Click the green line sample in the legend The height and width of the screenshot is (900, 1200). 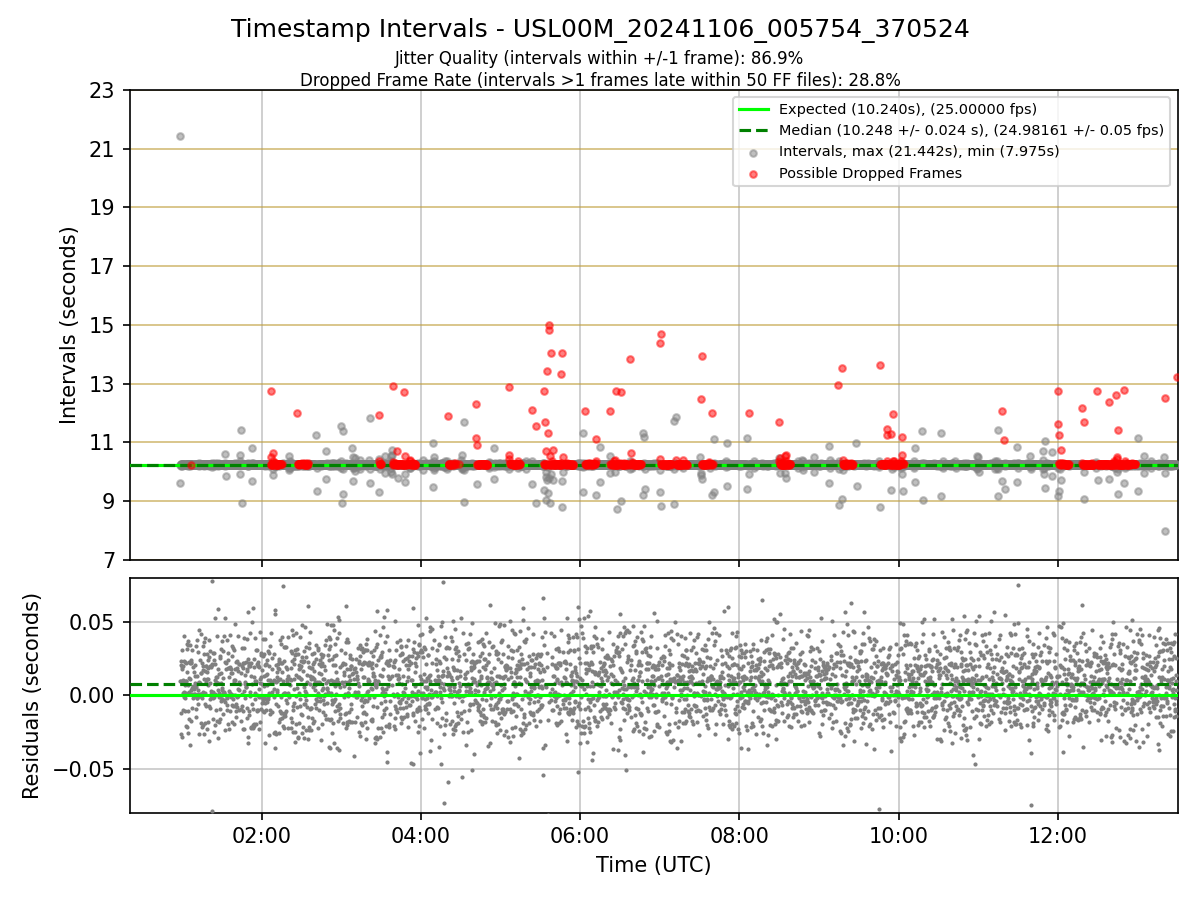click(753, 109)
